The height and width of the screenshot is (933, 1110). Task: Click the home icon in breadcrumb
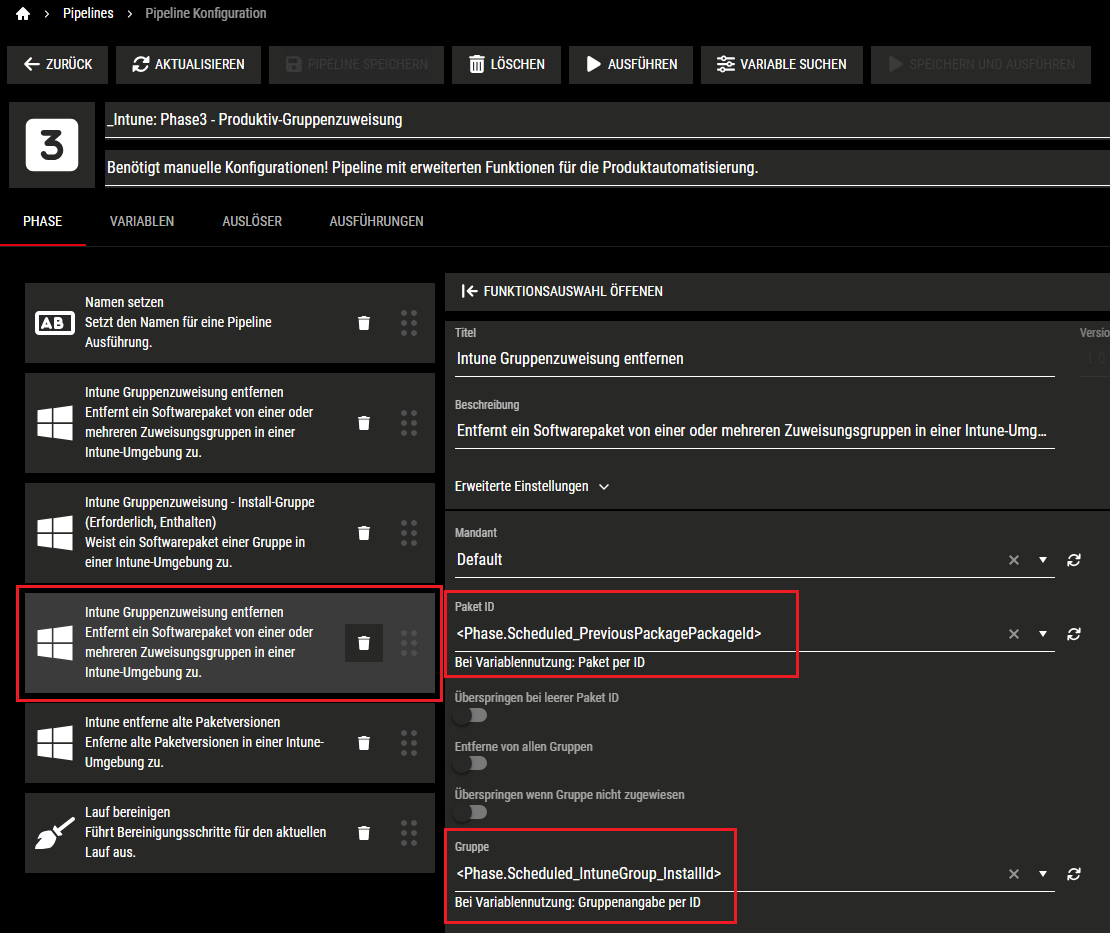click(23, 14)
